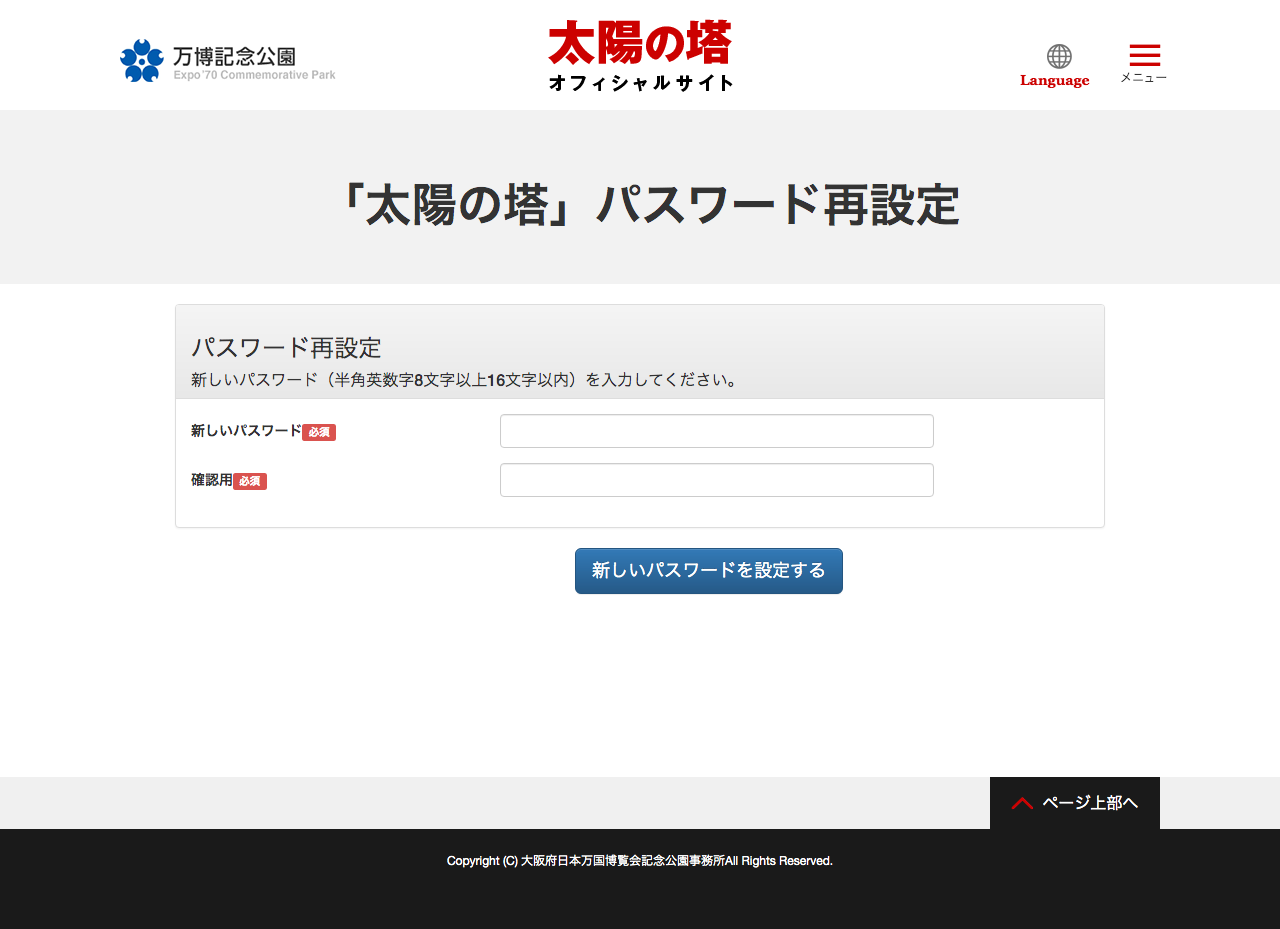Click the ページ上部へ back-to-top button
This screenshot has width=1280, height=929.
pyautogui.click(x=1075, y=803)
